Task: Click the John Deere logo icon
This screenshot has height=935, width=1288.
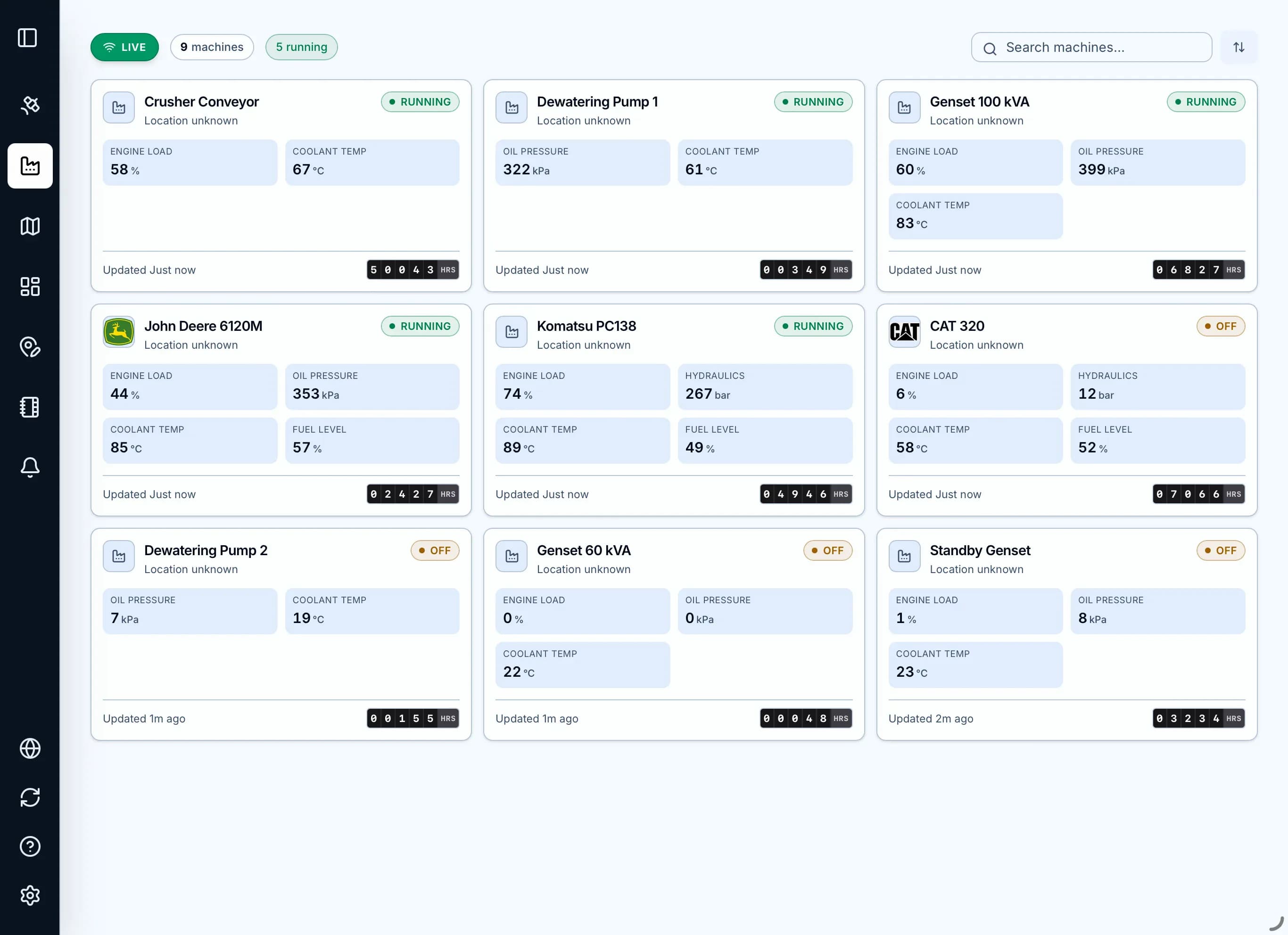Action: point(119,331)
